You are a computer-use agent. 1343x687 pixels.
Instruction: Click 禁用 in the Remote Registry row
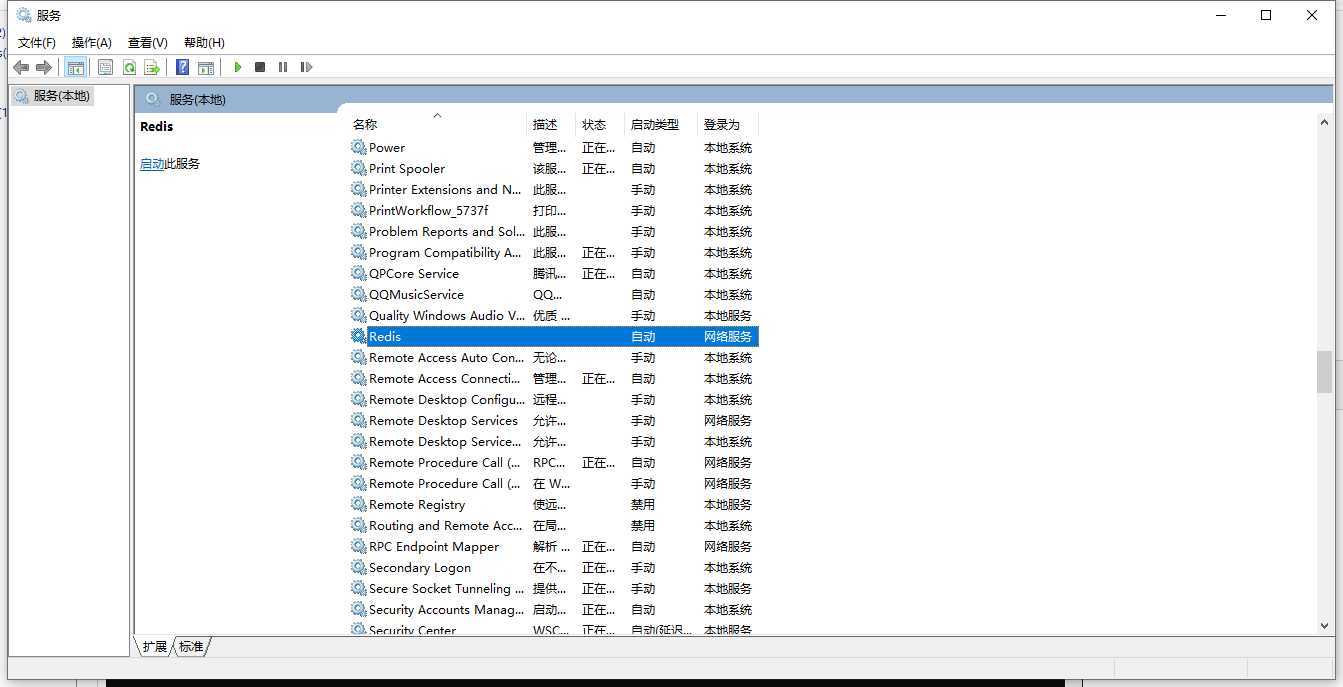tap(643, 504)
